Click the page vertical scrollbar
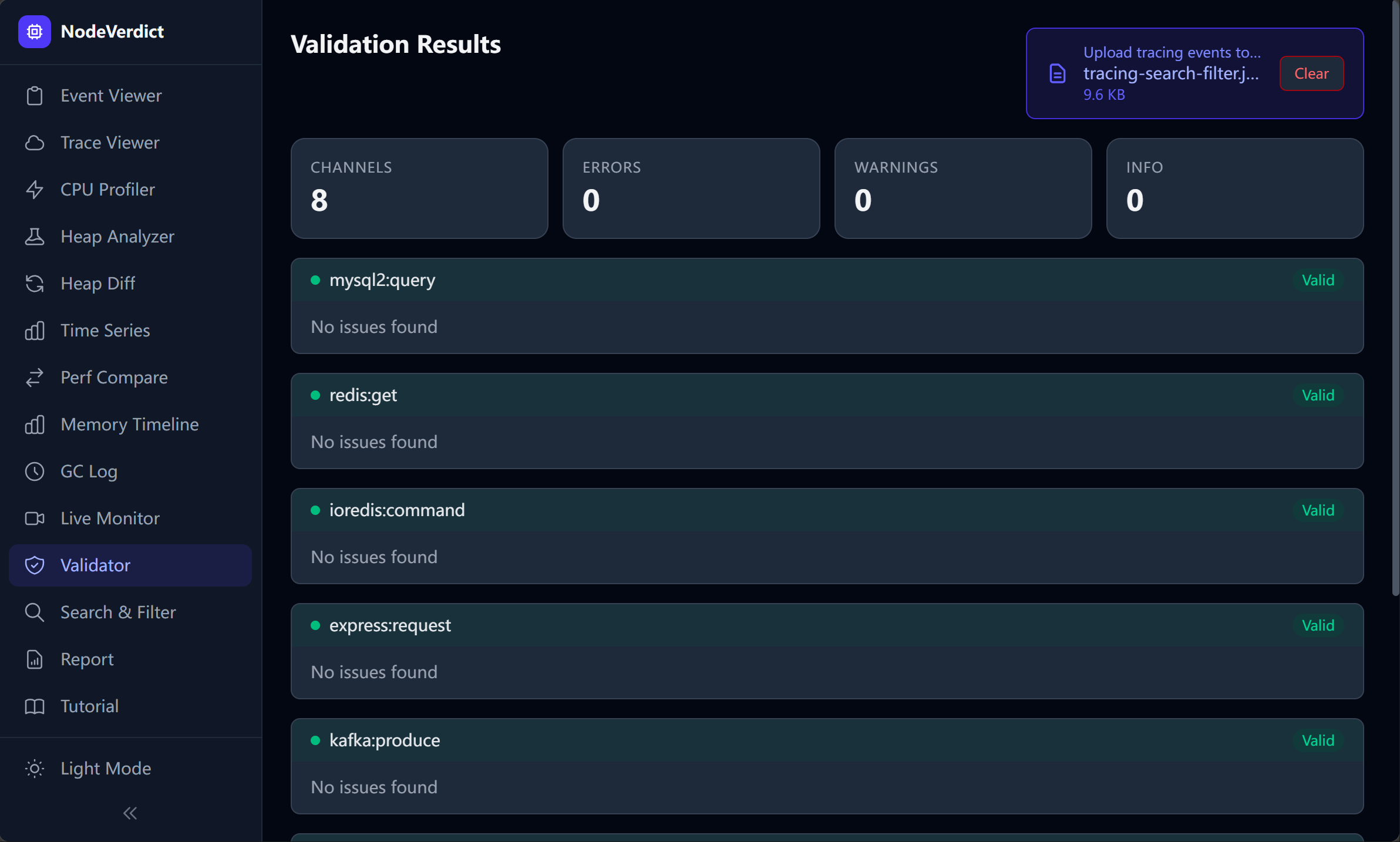This screenshot has height=842, width=1400. click(x=1395, y=298)
